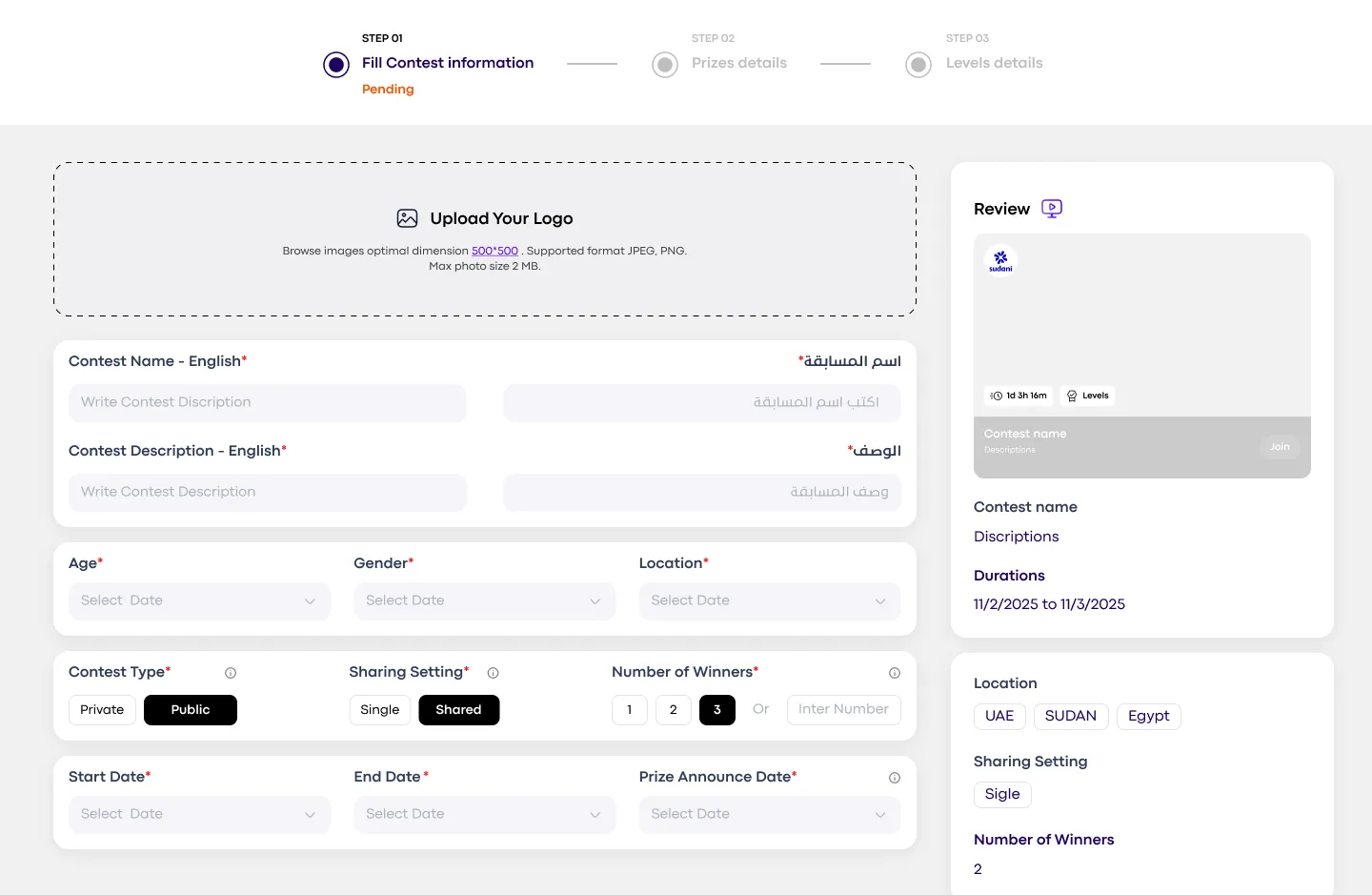
Task: Open the Start Date picker dropdown
Action: [x=199, y=815]
